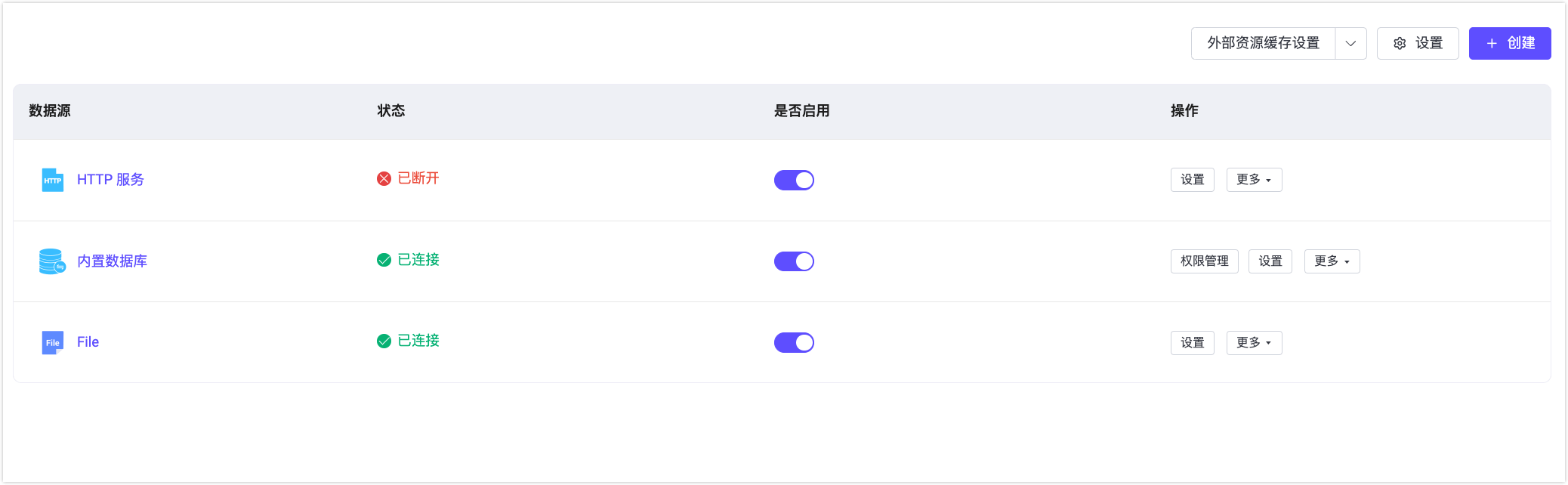Click 设置 in the File row
1568x485 pixels.
tap(1192, 342)
